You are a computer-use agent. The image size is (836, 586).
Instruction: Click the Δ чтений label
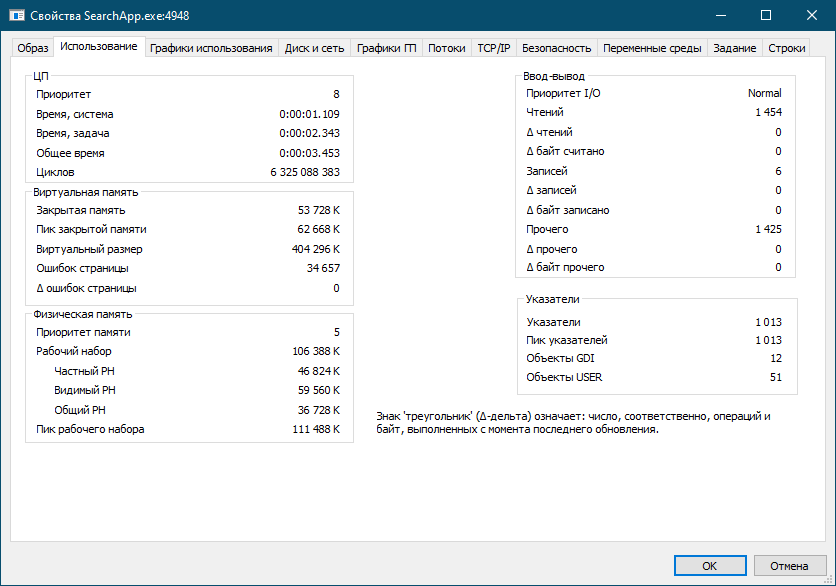point(549,132)
